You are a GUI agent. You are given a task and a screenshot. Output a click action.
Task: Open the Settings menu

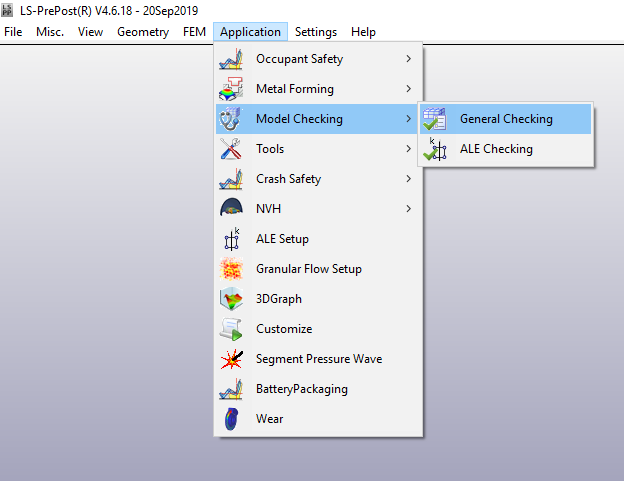(x=316, y=32)
